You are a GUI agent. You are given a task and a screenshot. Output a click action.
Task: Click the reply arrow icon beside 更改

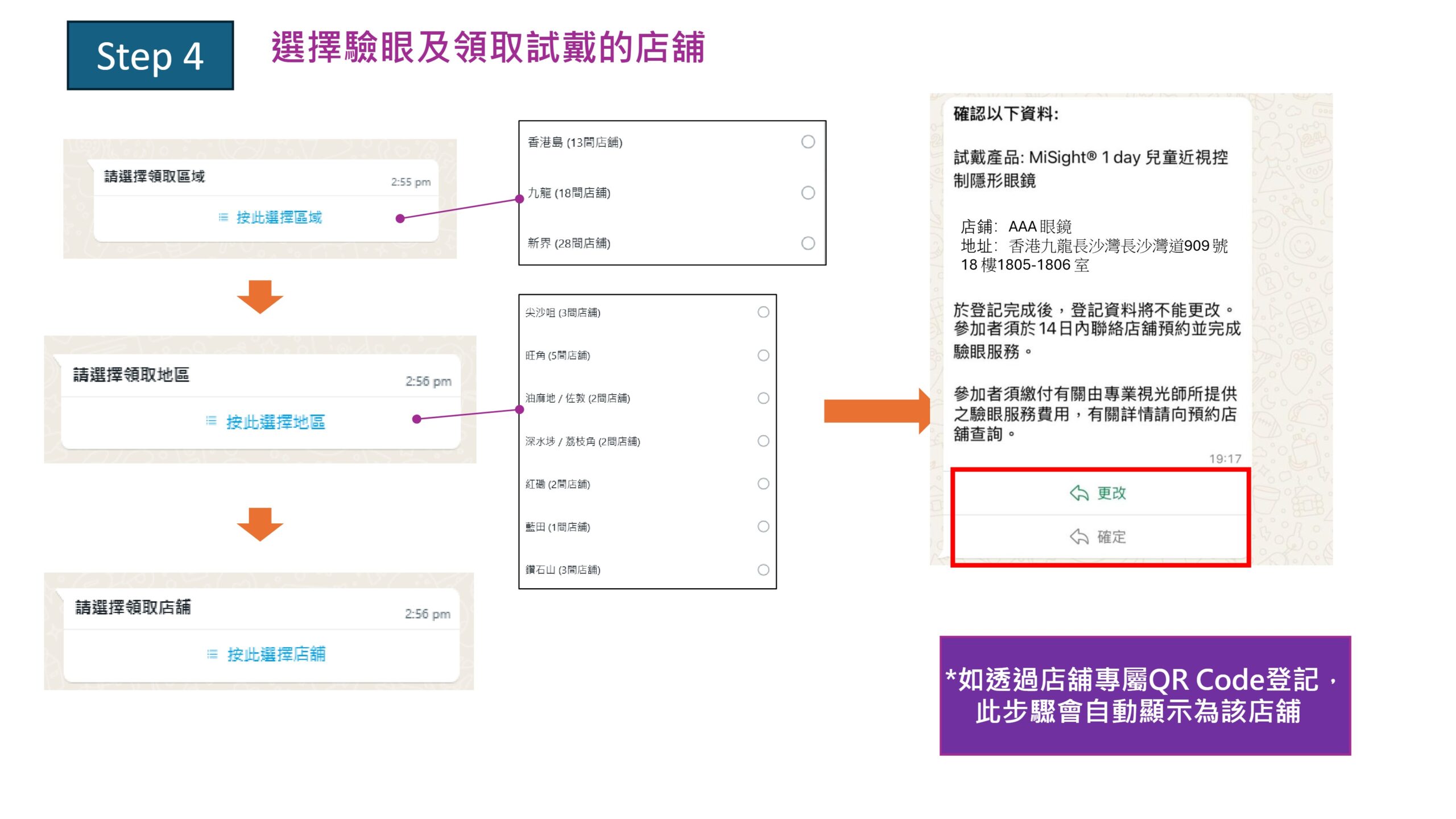[x=1079, y=493]
